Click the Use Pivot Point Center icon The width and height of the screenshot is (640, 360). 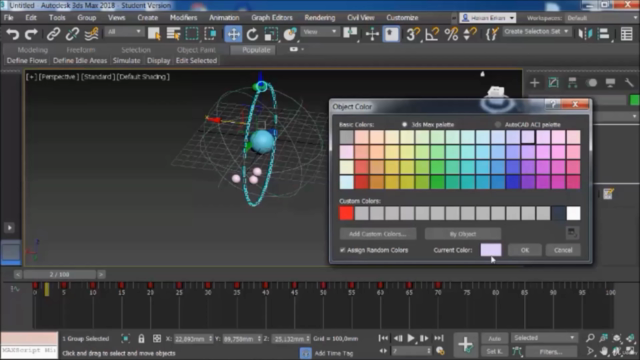click(350, 34)
